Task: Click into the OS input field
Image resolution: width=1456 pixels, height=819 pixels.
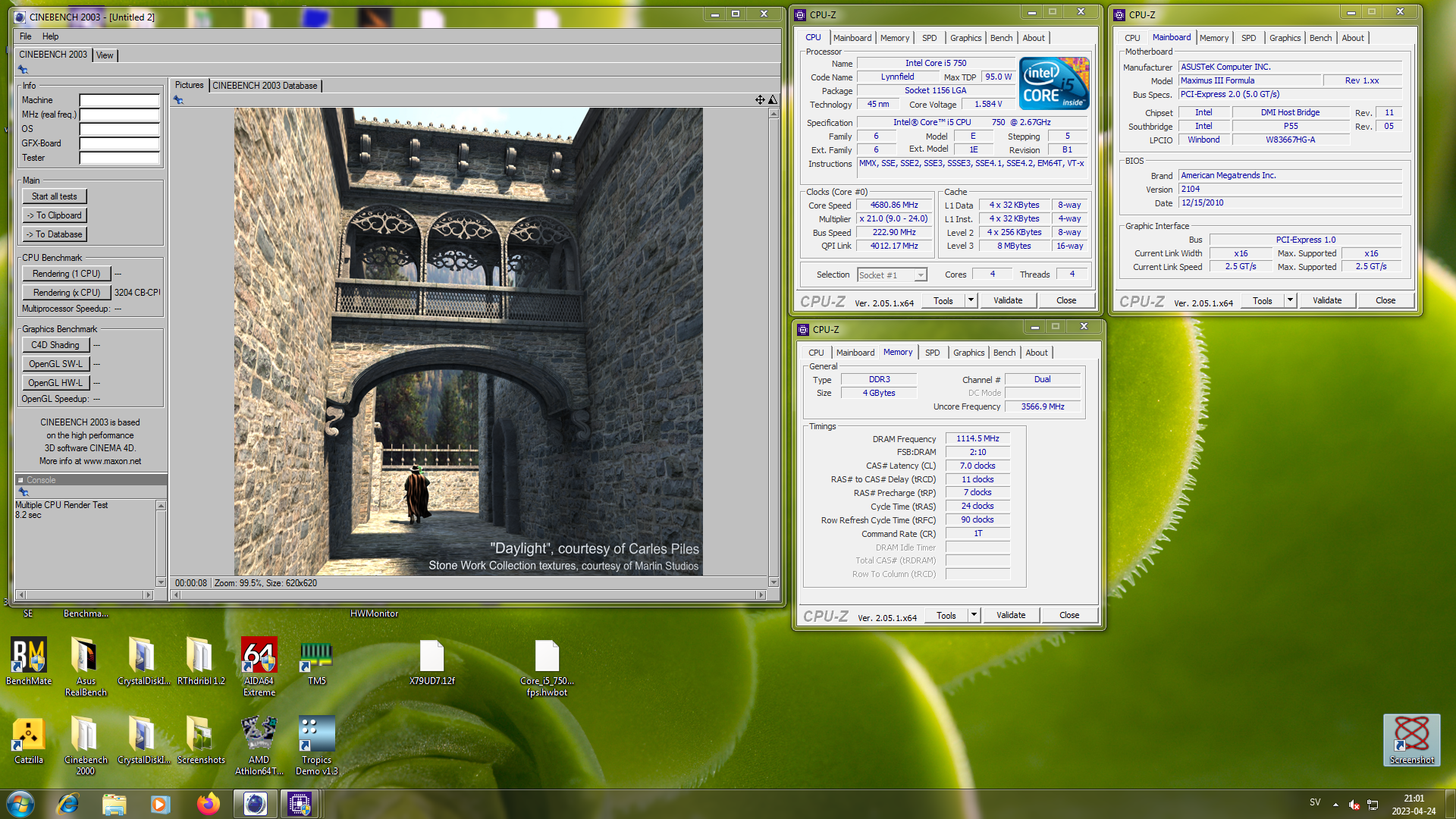Action: coord(120,129)
